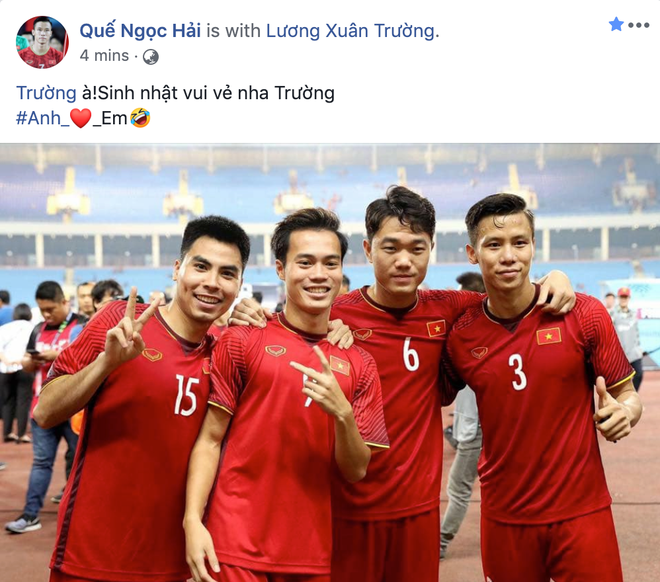Open tagged Lương Xuân Trường profile link

[350, 31]
